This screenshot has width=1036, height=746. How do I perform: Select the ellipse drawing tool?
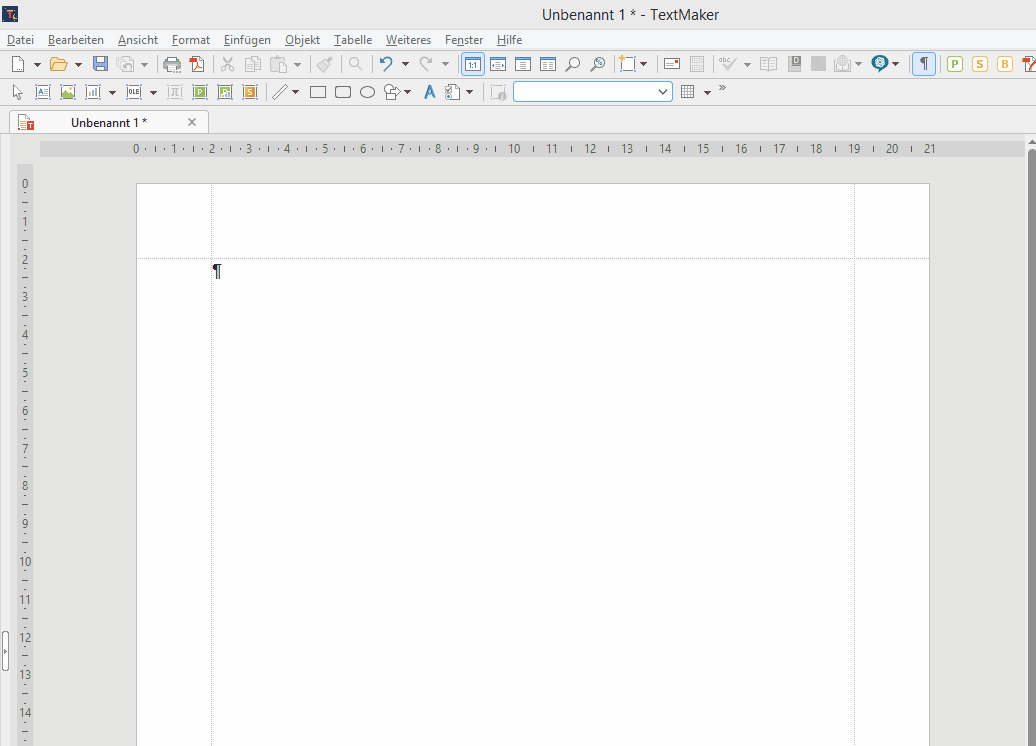click(367, 92)
